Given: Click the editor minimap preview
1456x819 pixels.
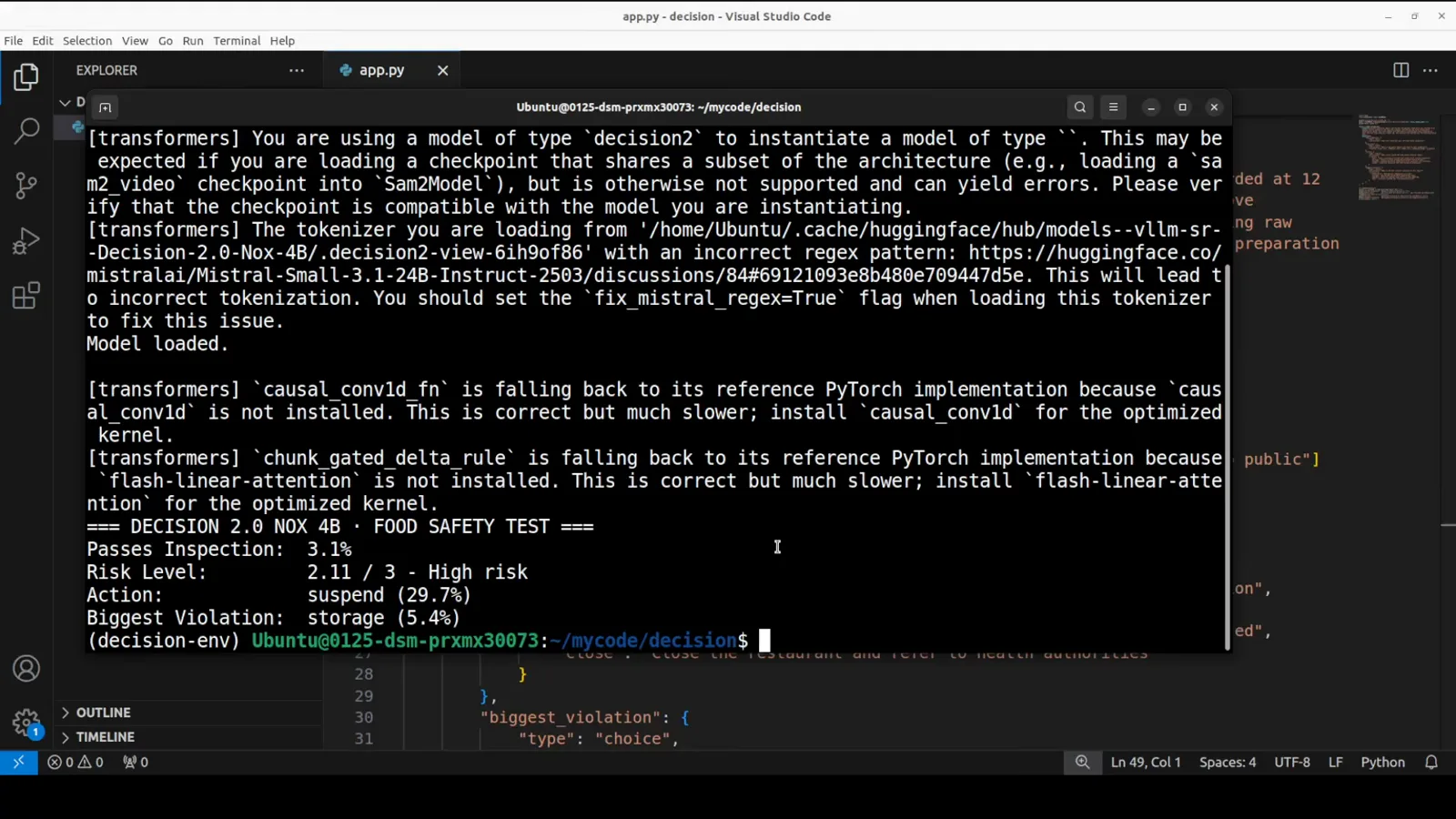Looking at the screenshot, I should coord(1398,157).
